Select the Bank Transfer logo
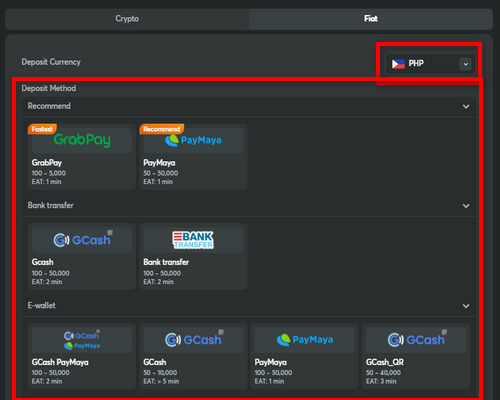The height and width of the screenshot is (400, 500). pyautogui.click(x=193, y=240)
